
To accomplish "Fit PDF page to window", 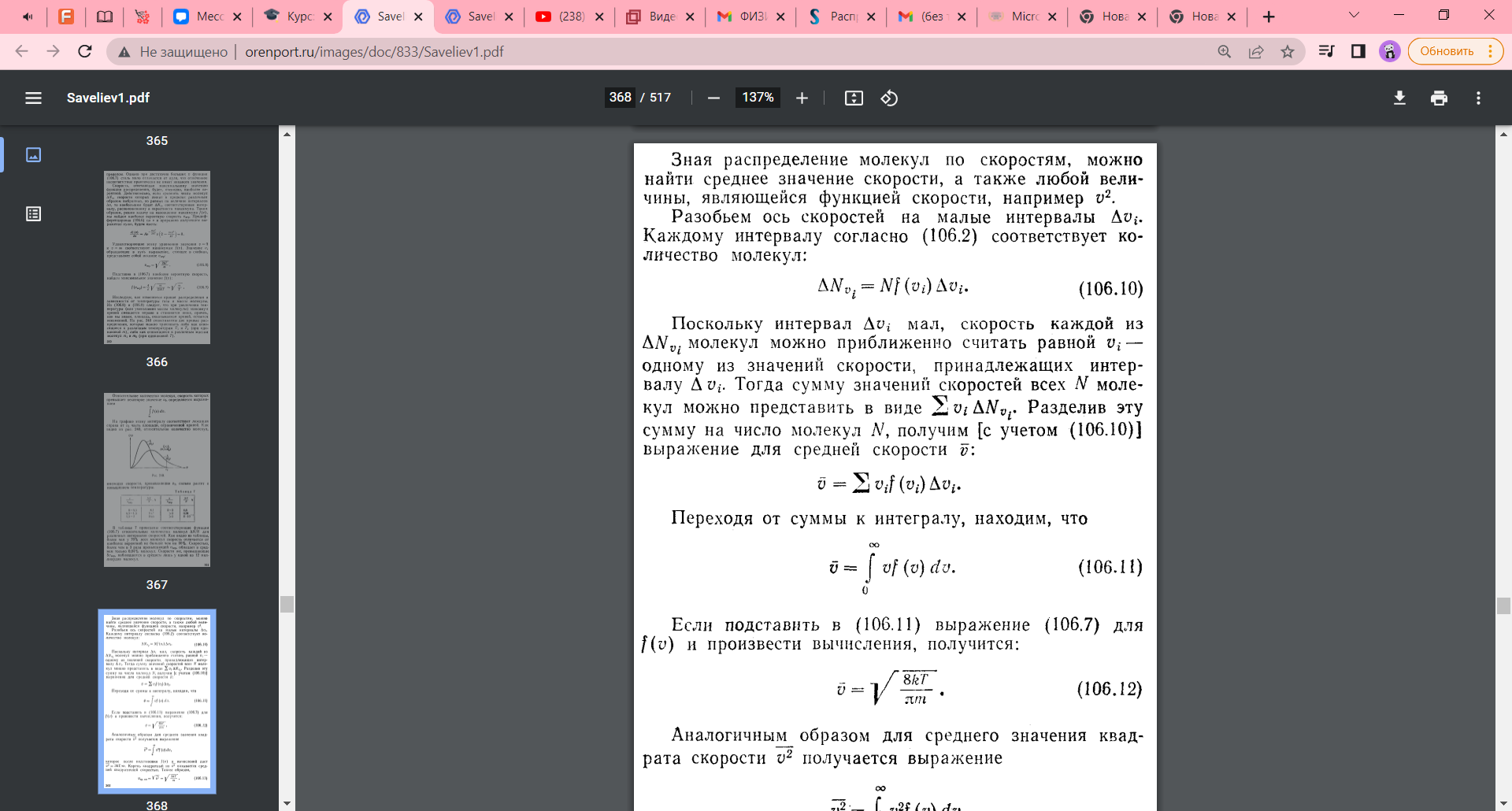I will pyautogui.click(x=854, y=98).
